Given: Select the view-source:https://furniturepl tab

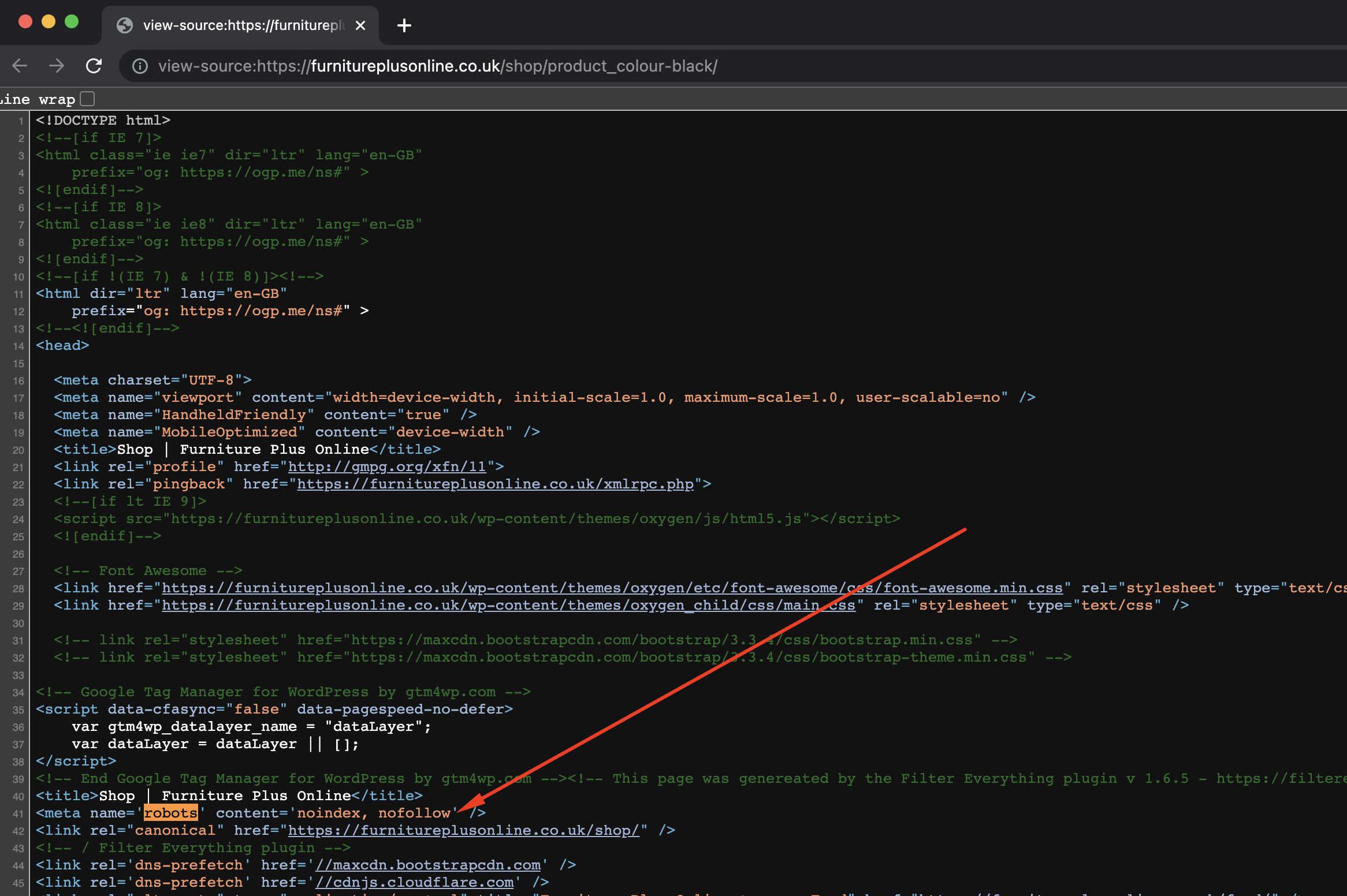Looking at the screenshot, I should click(x=240, y=25).
